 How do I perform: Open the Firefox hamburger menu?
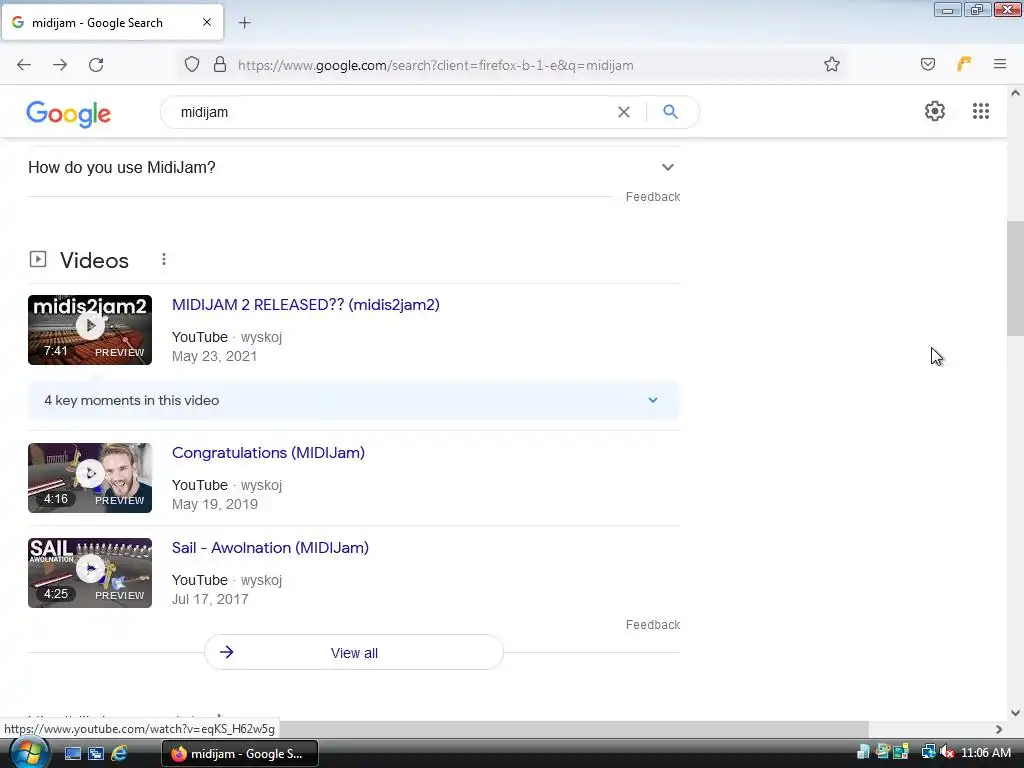coord(1000,64)
